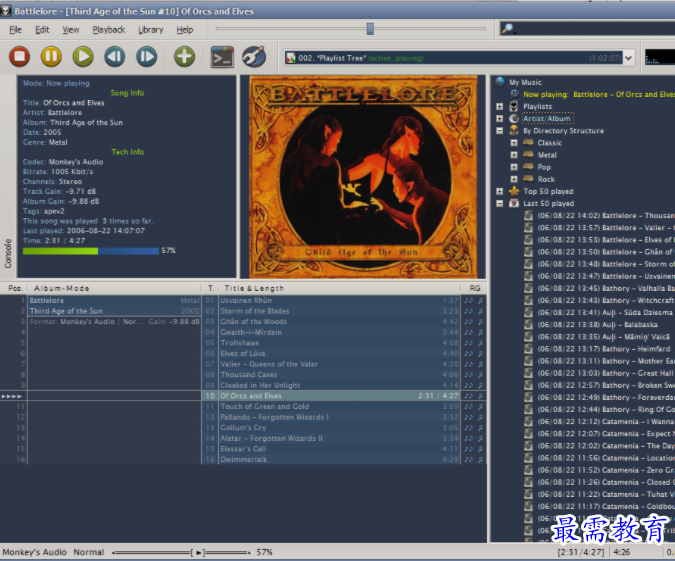
Task: Click the magnifier search icon
Action: (508, 29)
